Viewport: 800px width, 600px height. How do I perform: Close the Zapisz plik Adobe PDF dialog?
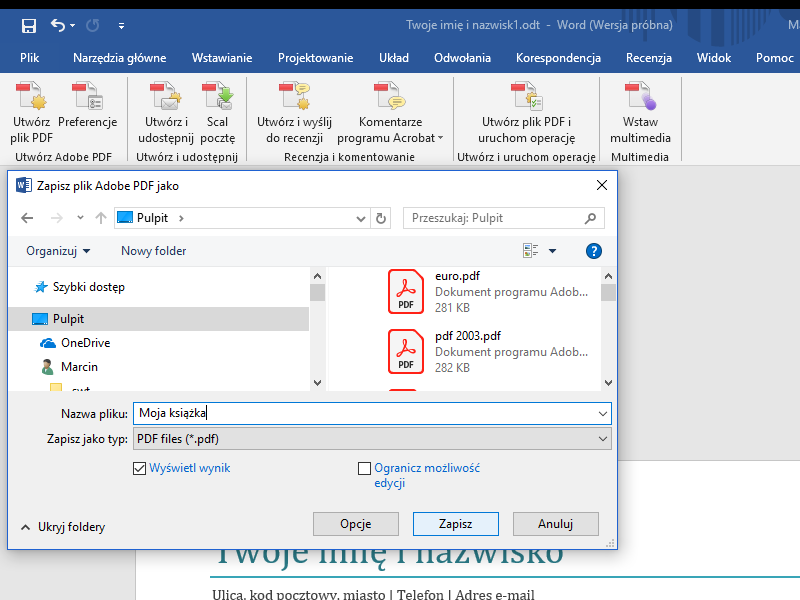pos(602,185)
